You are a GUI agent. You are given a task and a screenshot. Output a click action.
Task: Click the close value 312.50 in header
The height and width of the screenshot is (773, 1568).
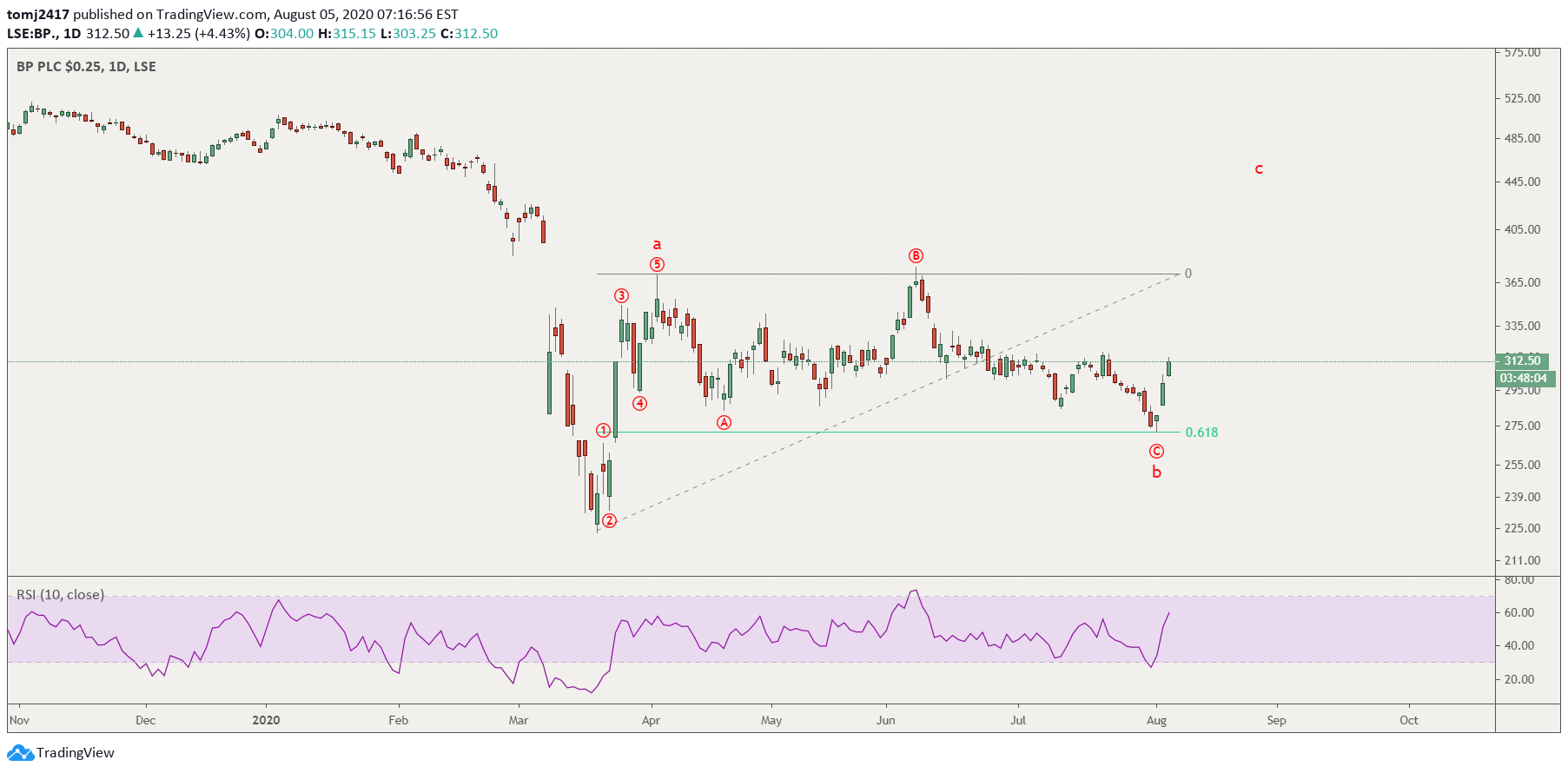[476, 34]
